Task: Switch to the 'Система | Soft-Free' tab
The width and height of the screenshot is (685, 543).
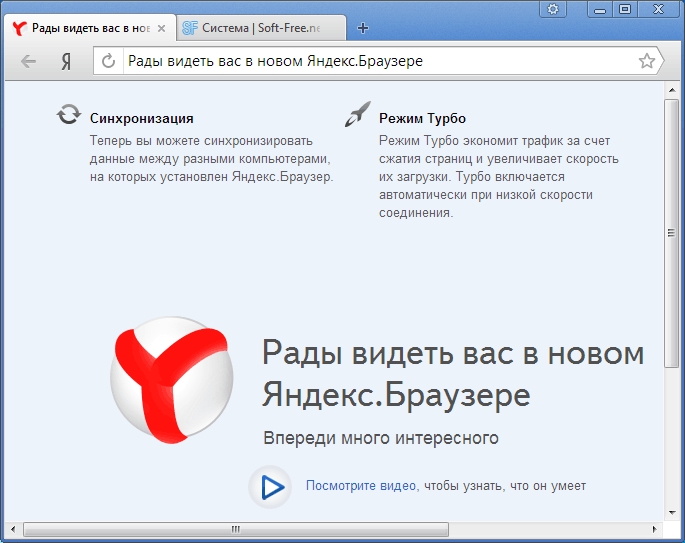Action: (261, 28)
